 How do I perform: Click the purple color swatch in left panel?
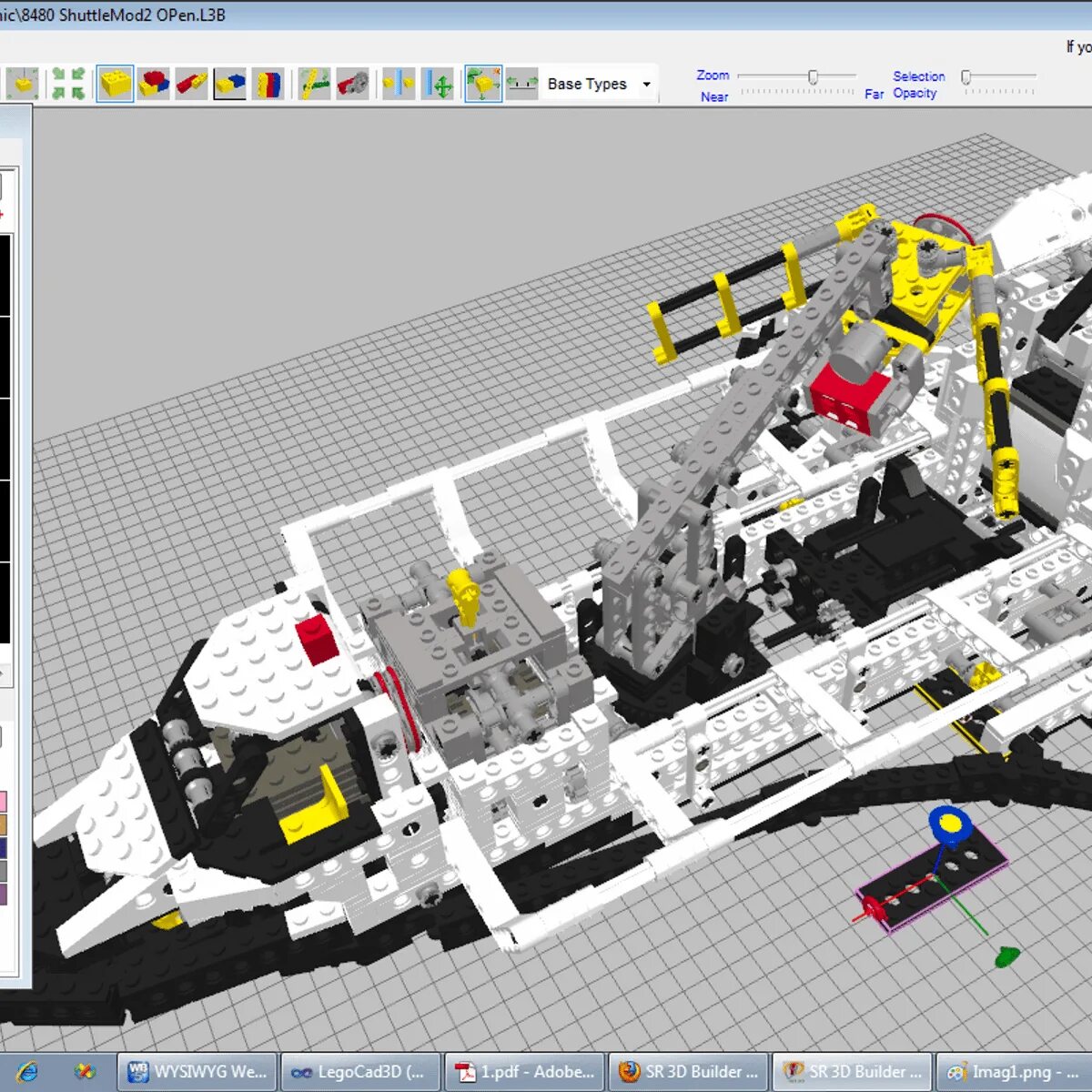coord(3,894)
